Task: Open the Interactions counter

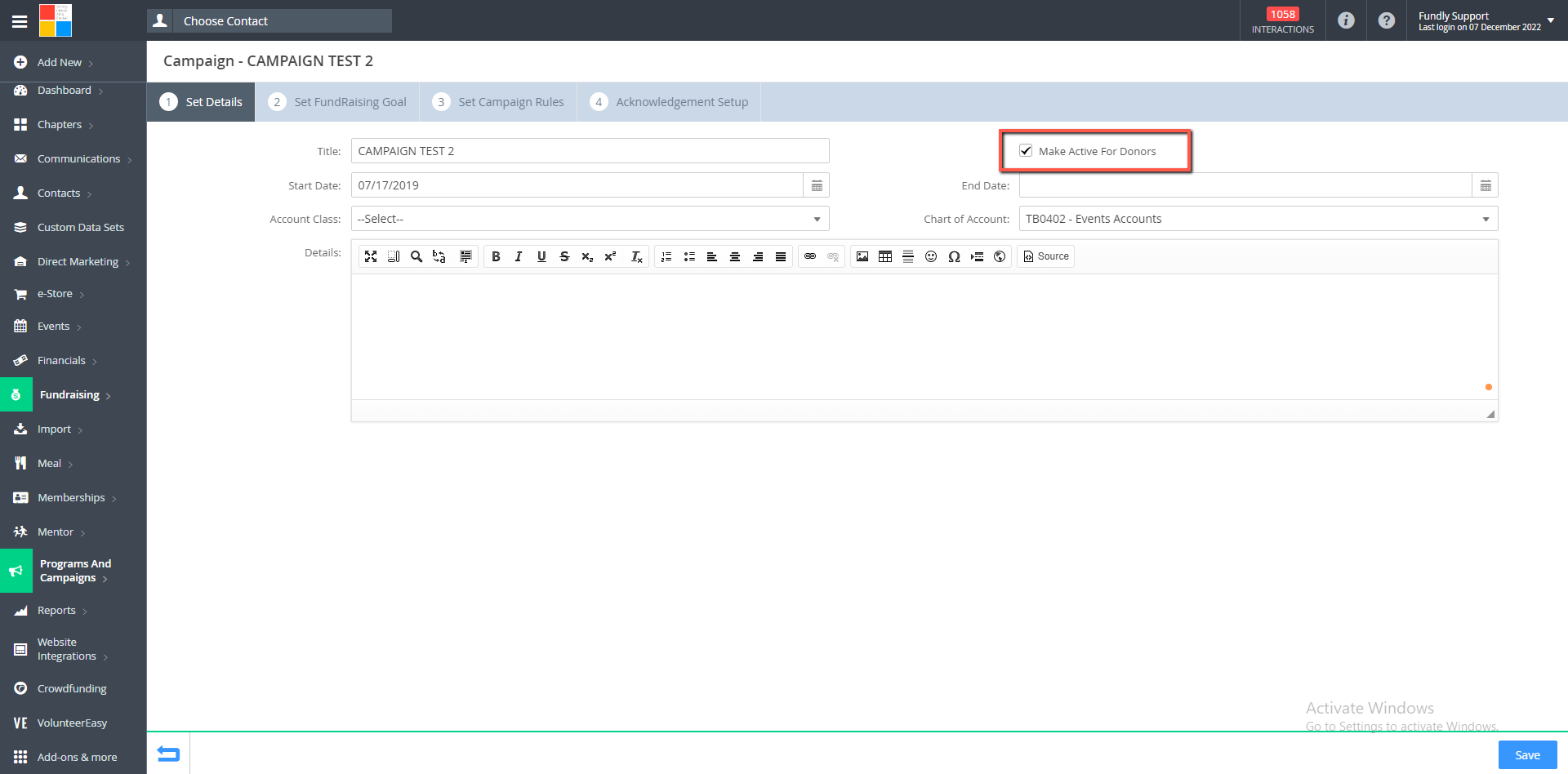Action: (x=1282, y=20)
